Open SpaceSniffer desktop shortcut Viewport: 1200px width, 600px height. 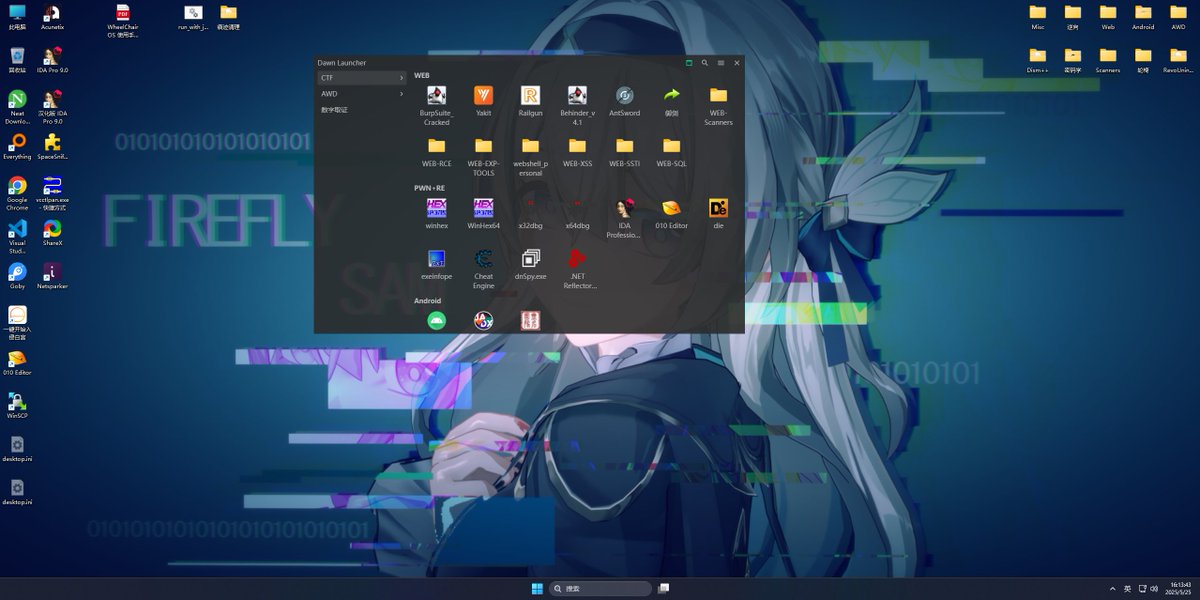(x=52, y=146)
